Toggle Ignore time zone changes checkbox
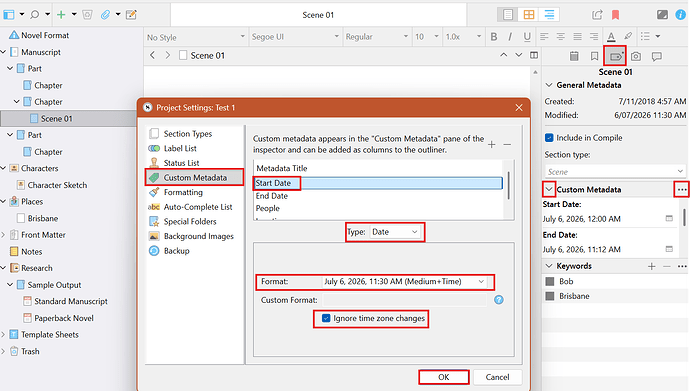The width and height of the screenshot is (690, 391). point(326,318)
